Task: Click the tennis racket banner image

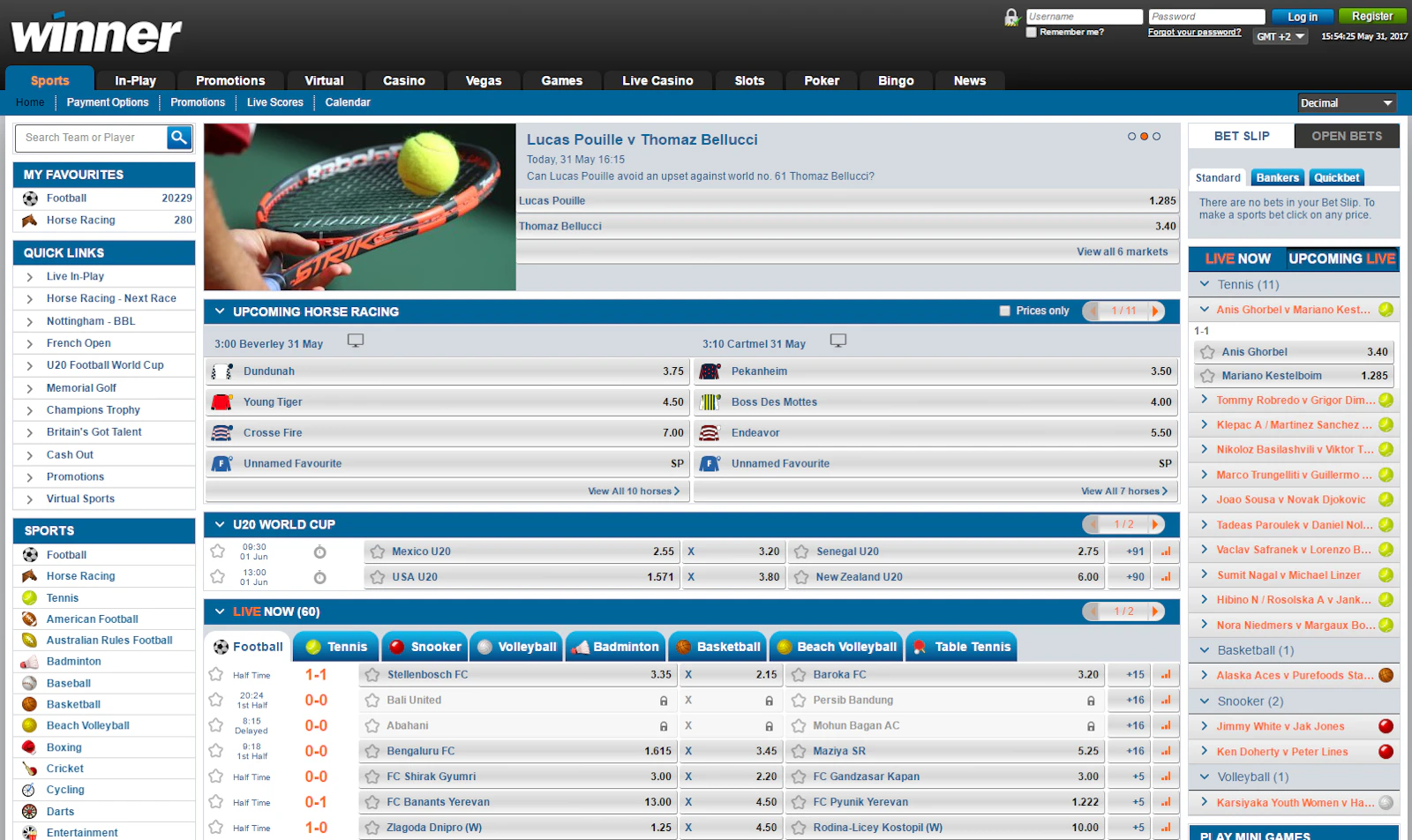Action: tap(360, 207)
